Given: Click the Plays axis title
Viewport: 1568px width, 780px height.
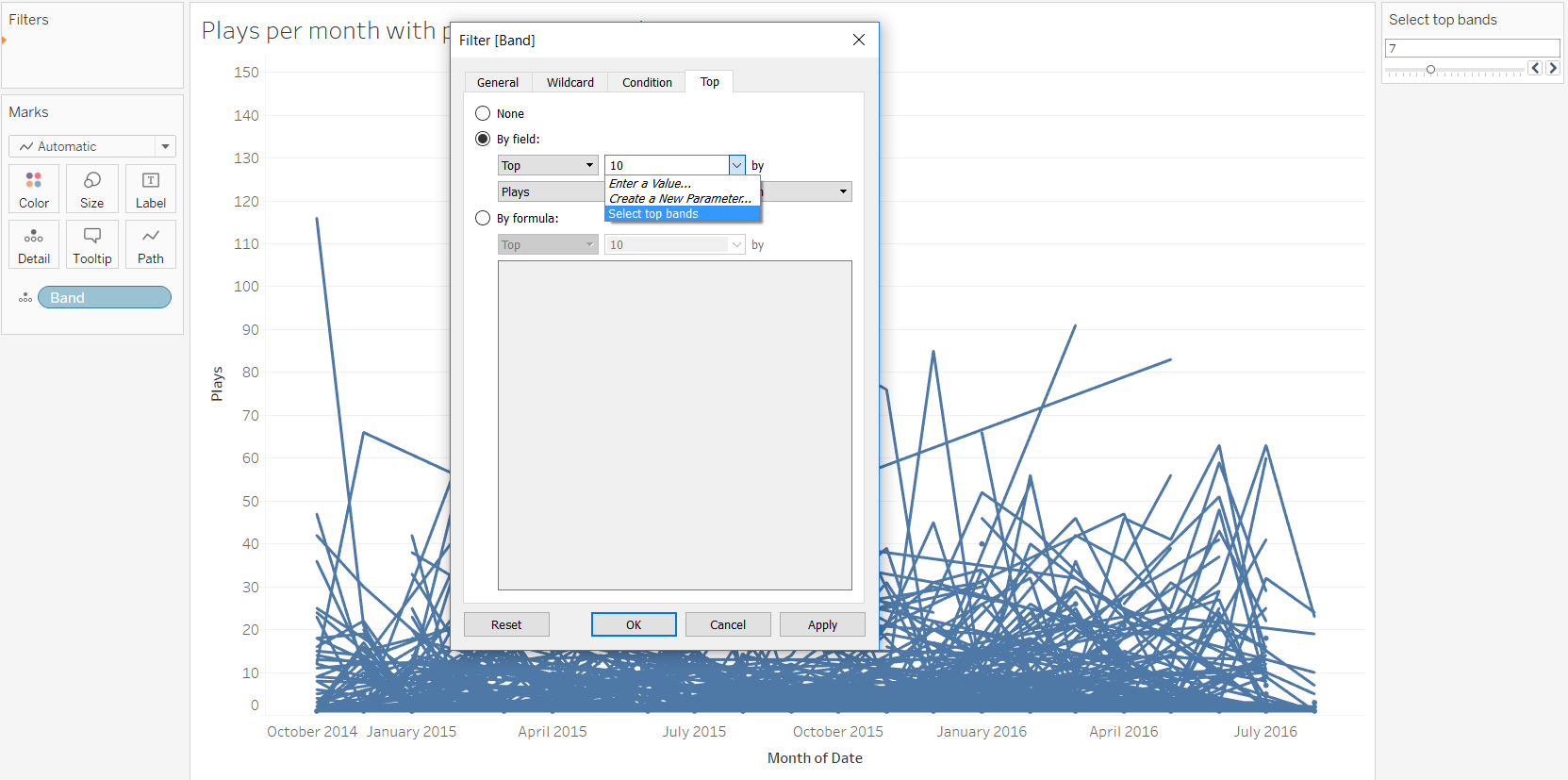Looking at the screenshot, I should (x=217, y=384).
